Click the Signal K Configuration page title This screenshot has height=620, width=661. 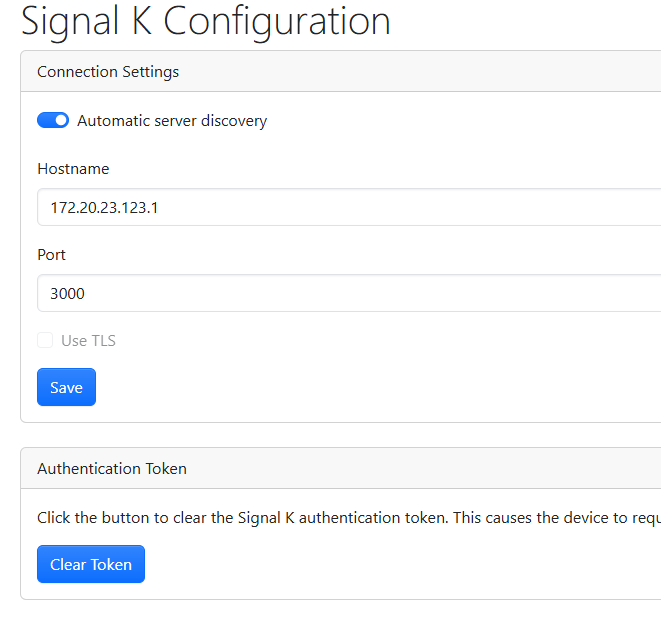206,22
